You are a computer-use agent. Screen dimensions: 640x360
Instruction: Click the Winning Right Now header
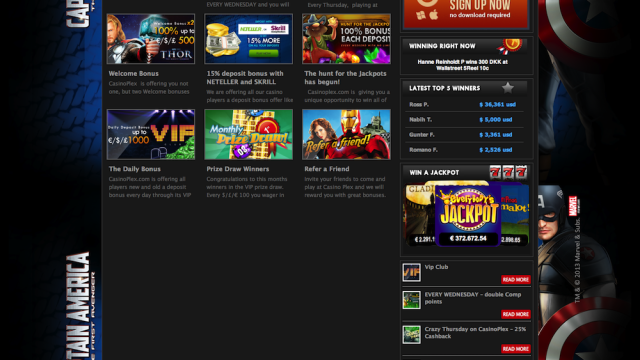tap(442, 46)
